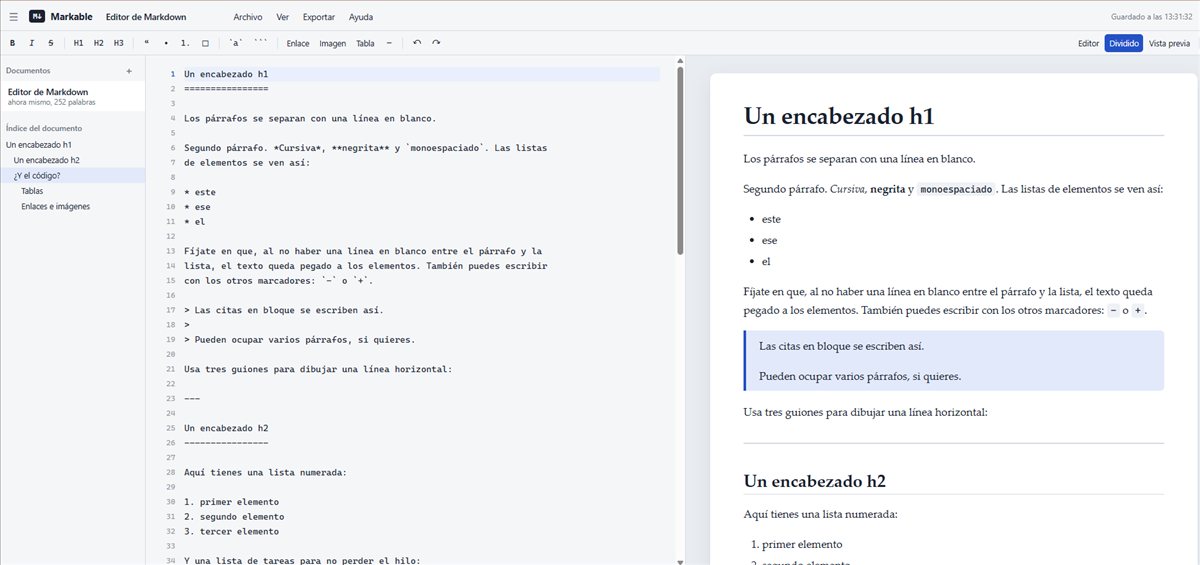Viewport: 1200px width, 565px height.
Task: Click the document title 'Editor de Markdown' in header
Action: [x=144, y=17]
